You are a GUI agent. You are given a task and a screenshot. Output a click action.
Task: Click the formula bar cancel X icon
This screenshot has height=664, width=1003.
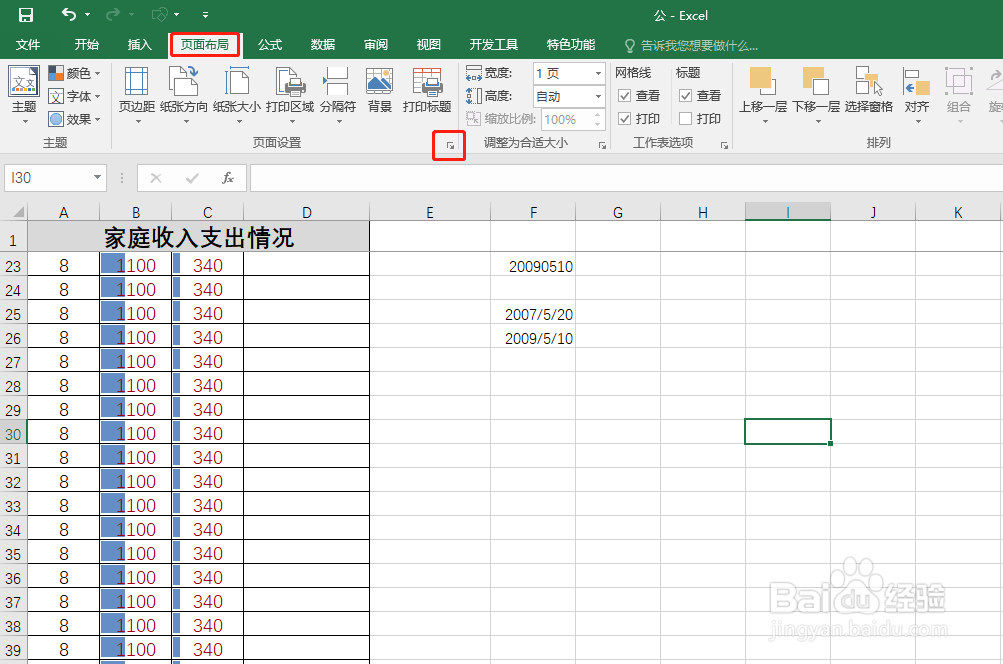(x=155, y=178)
